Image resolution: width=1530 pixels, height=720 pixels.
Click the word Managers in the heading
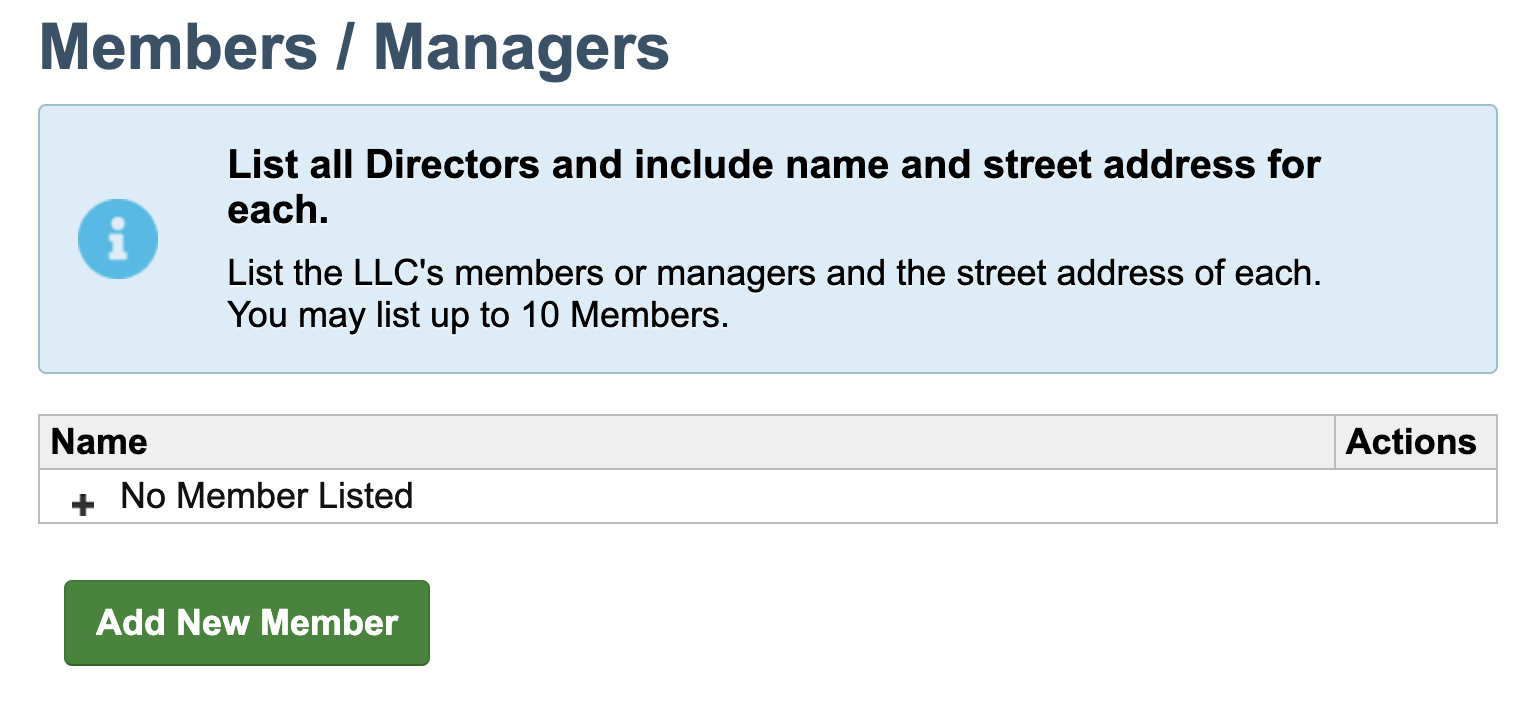pos(521,46)
